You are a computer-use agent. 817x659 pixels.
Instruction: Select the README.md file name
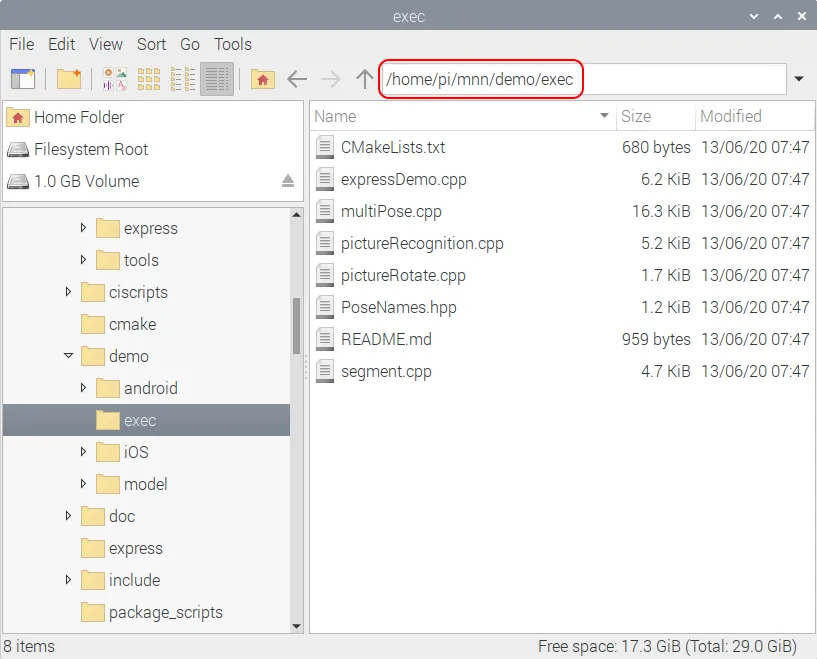(x=386, y=340)
